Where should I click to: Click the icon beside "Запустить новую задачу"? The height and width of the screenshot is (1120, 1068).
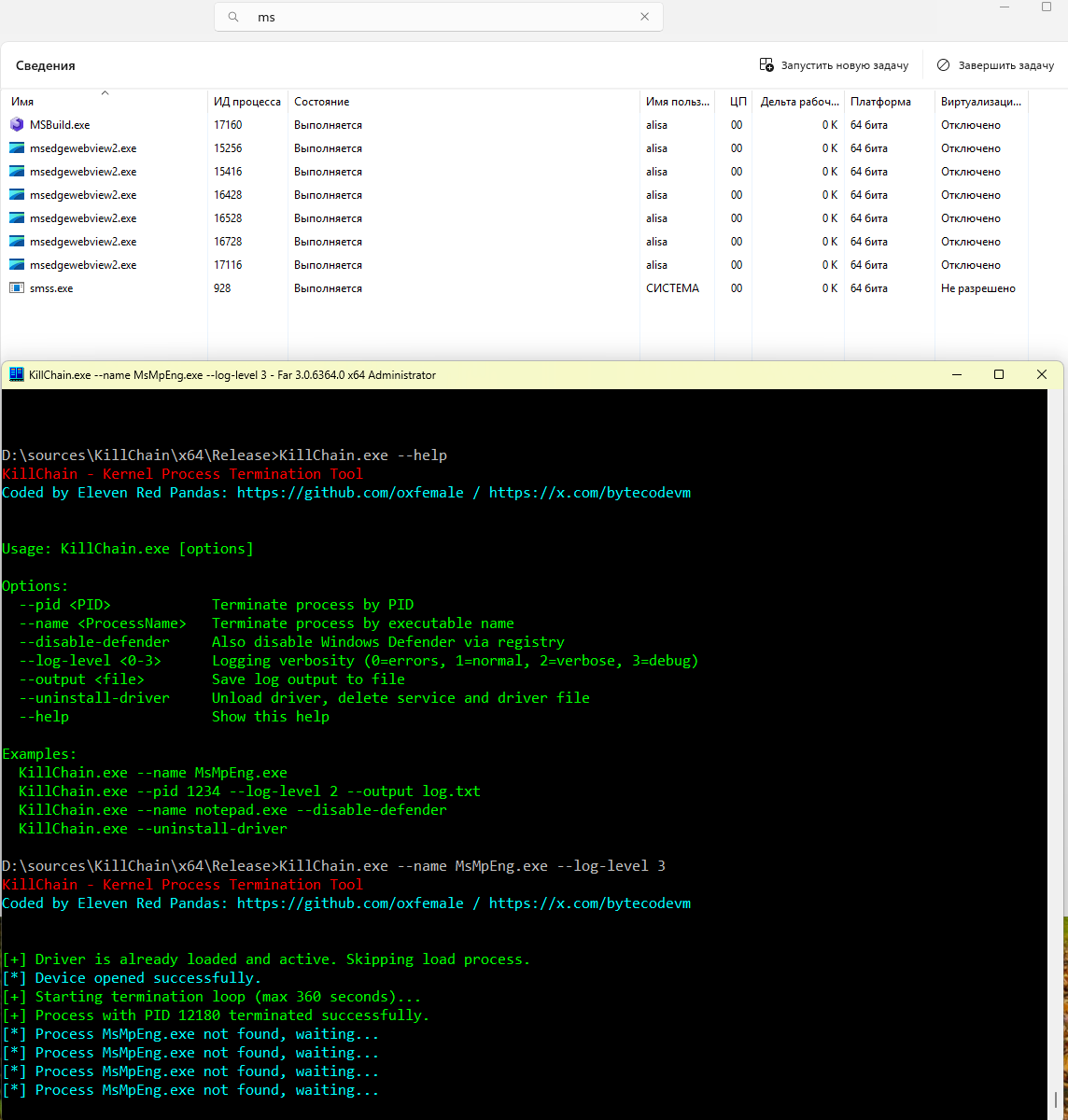coord(766,65)
